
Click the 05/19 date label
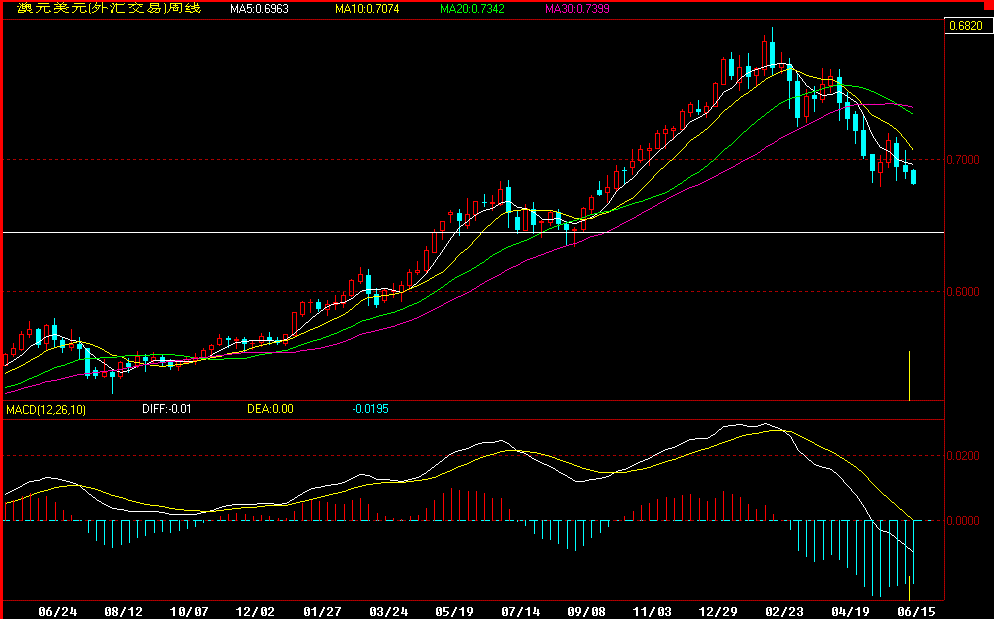(454, 611)
